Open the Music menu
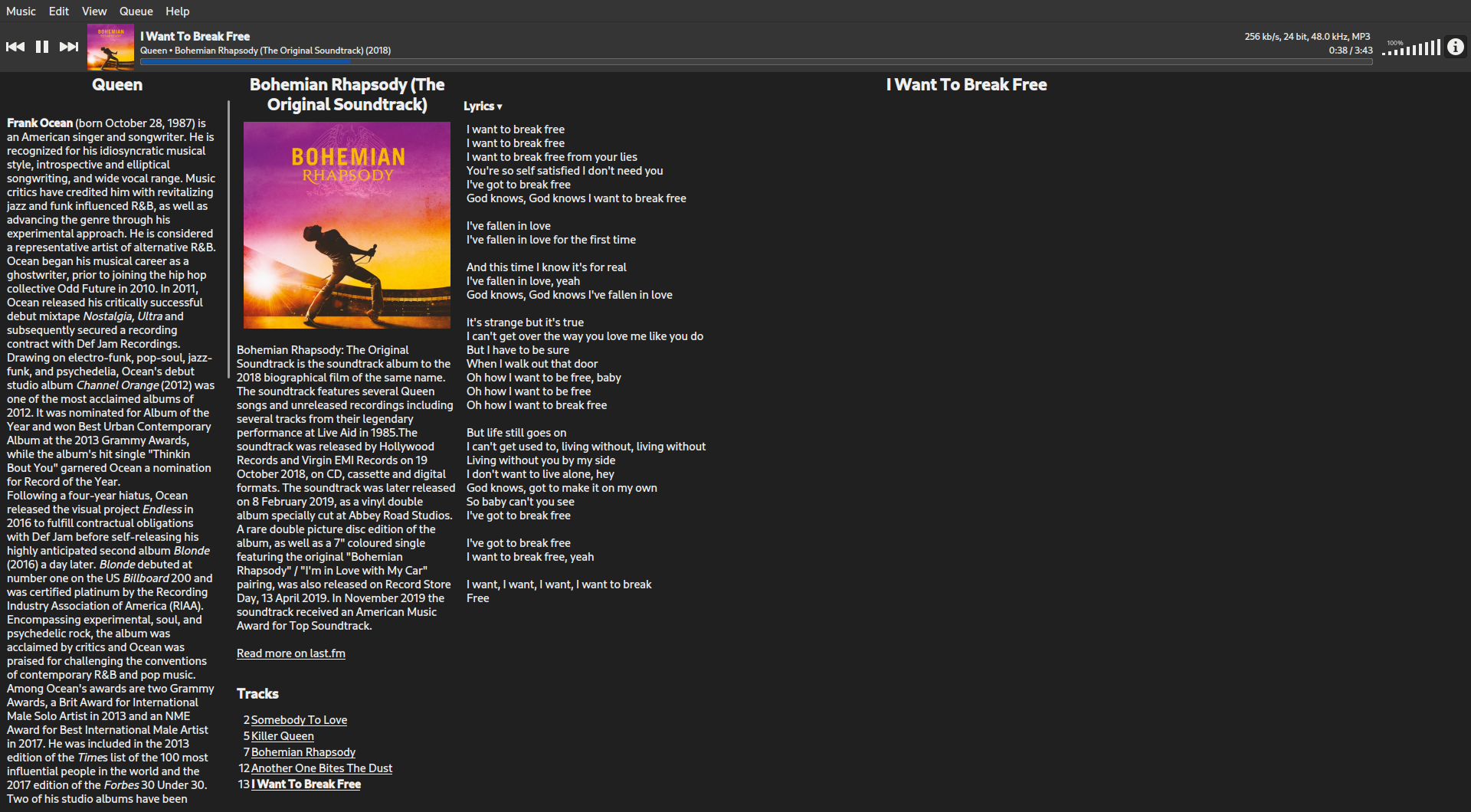 [x=21, y=11]
